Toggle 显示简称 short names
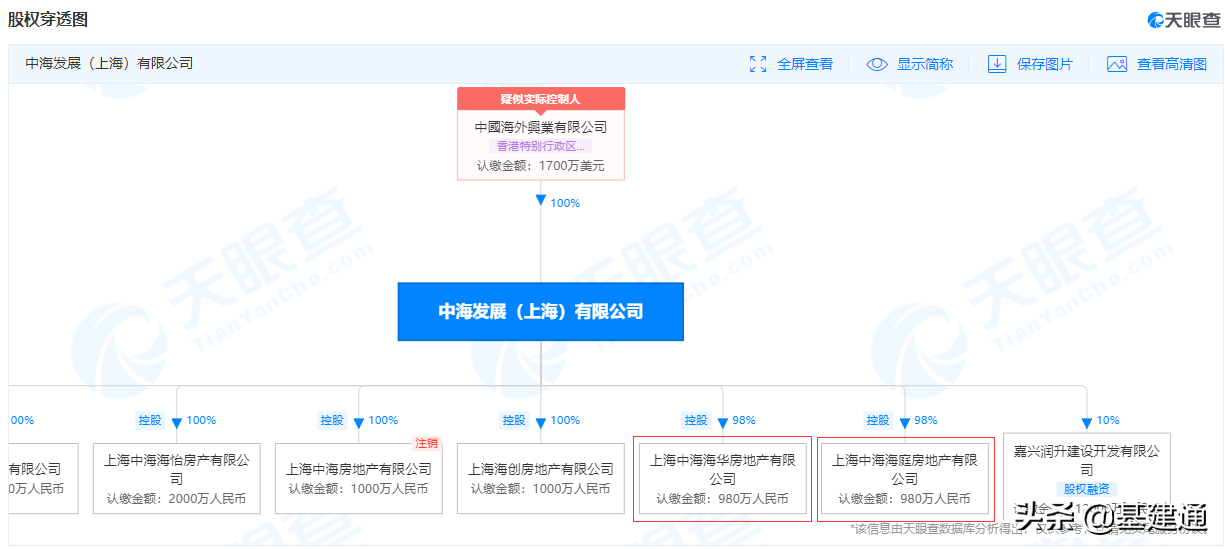This screenshot has height=549, width=1225. 925,64
